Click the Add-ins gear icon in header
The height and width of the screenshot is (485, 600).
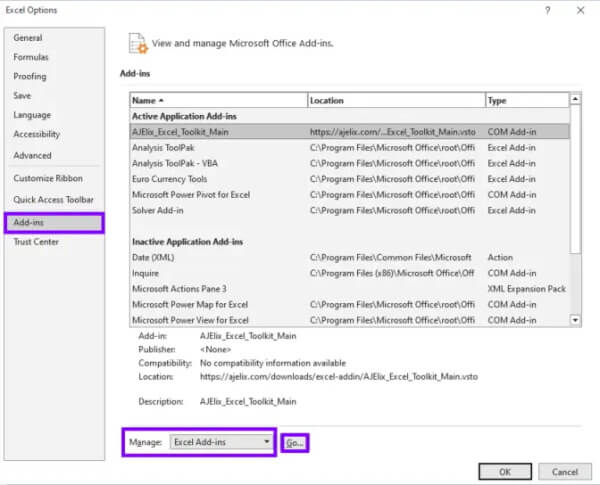pos(138,44)
